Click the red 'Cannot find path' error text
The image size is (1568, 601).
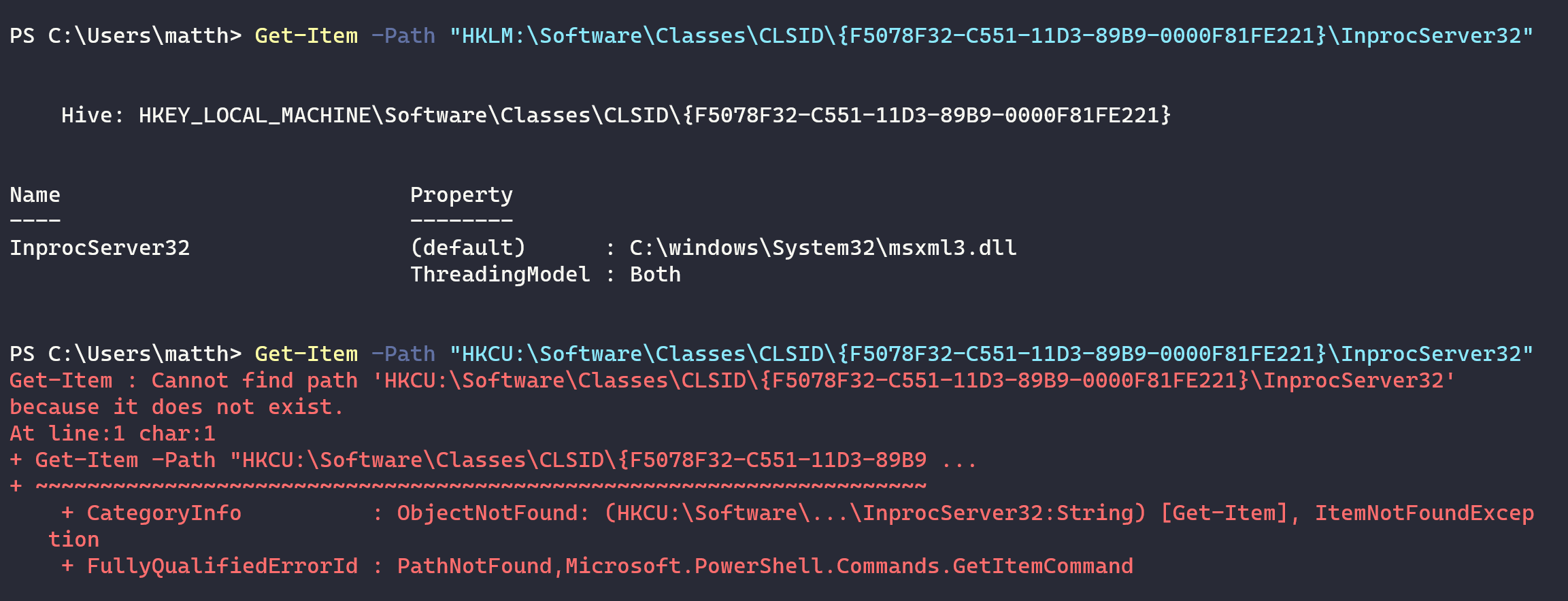[x=254, y=380]
